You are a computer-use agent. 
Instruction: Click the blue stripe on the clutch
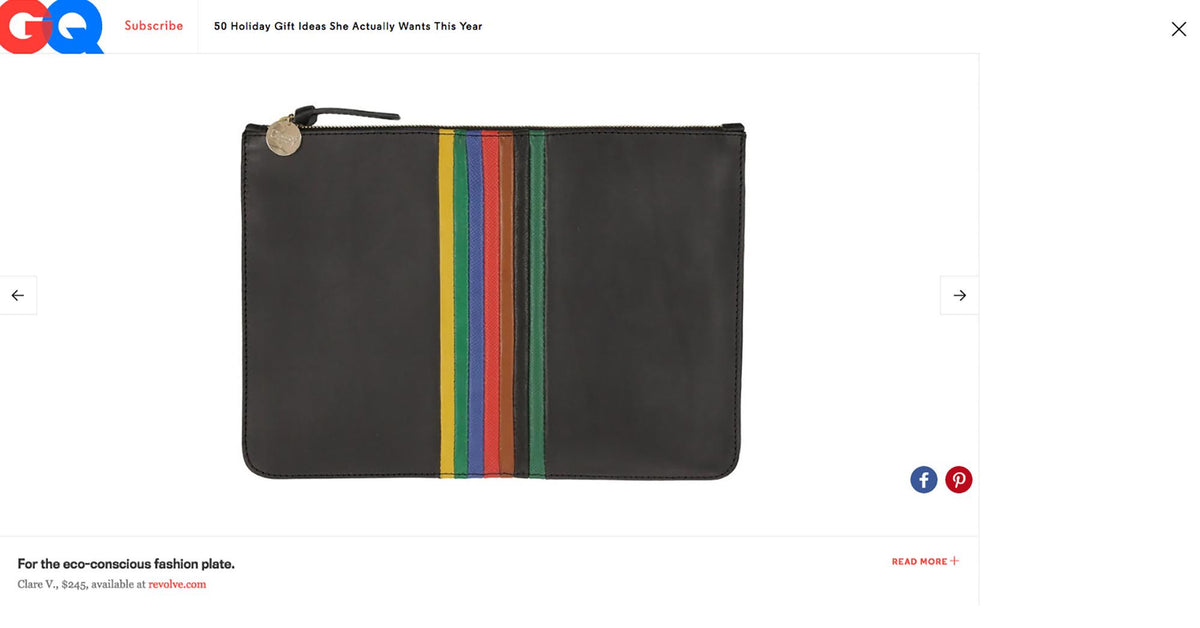pos(475,303)
